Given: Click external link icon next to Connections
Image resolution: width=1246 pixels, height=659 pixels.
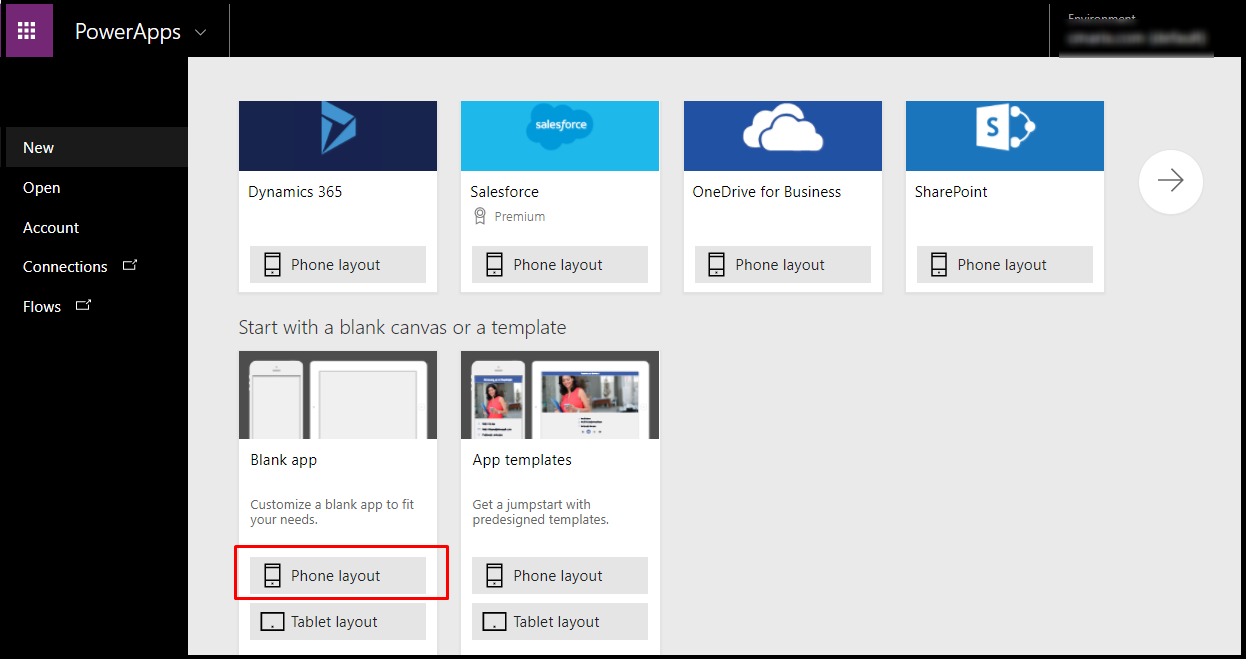Looking at the screenshot, I should (x=129, y=266).
